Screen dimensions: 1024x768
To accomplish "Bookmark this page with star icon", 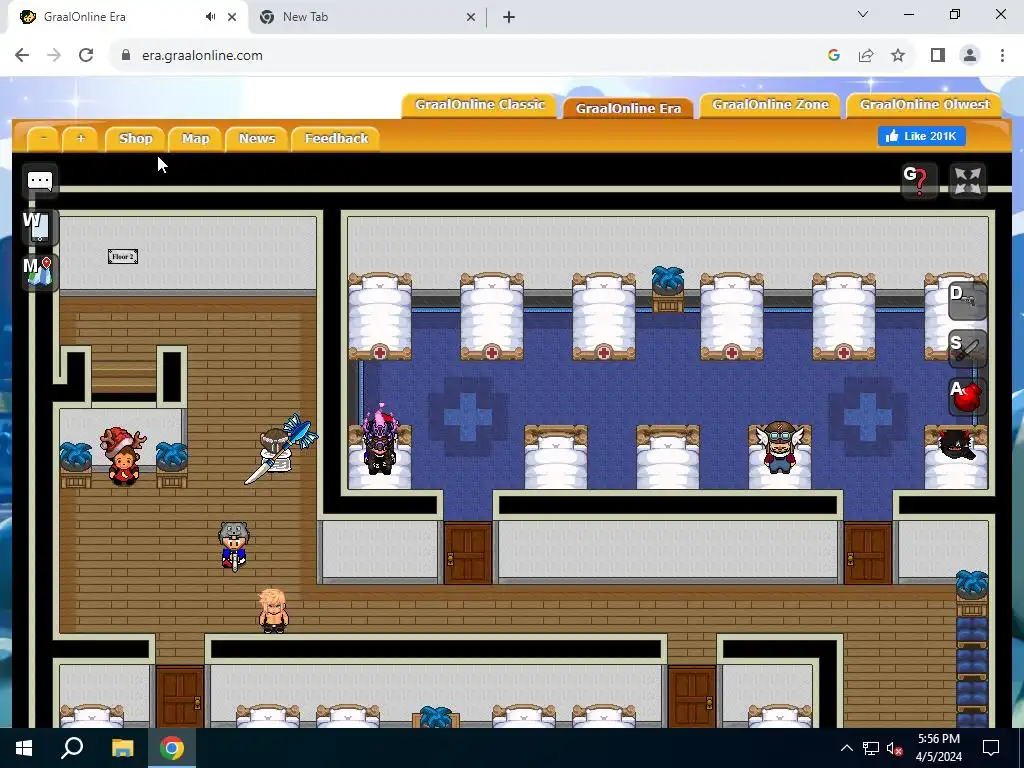I will click(x=898, y=56).
